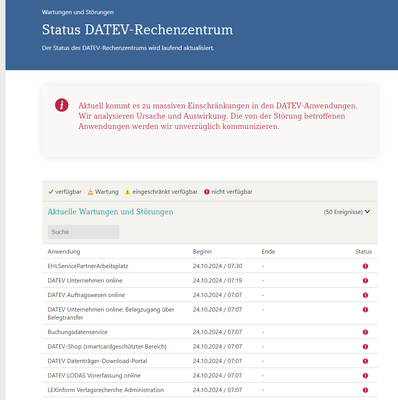This screenshot has width=398, height=400.
Task: Open Wartungen und Störungen breadcrumb link
Action: click(78, 12)
